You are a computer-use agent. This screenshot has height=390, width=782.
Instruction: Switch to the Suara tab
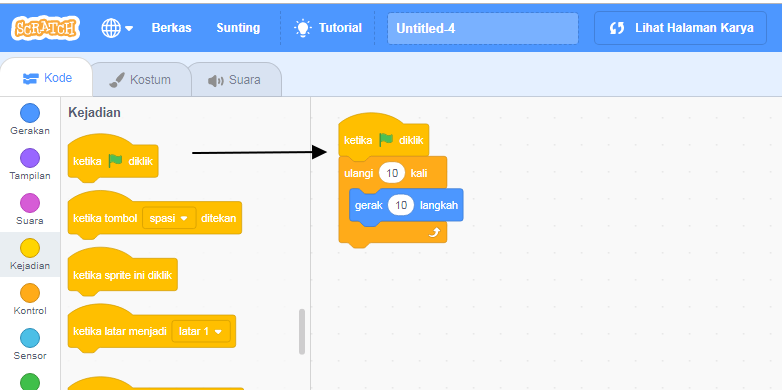point(234,80)
